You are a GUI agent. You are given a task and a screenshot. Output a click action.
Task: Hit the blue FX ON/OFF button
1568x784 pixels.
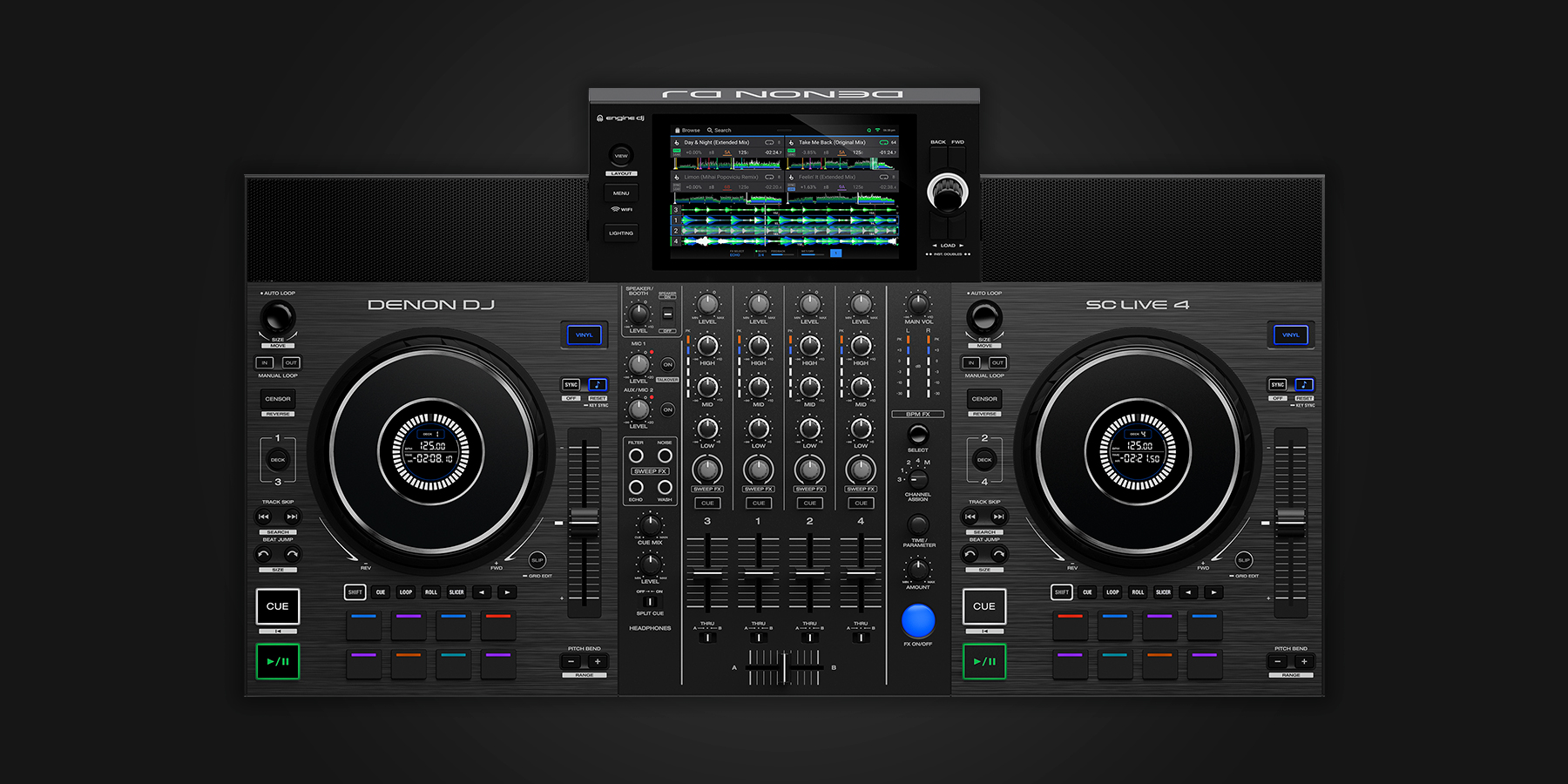pyautogui.click(x=918, y=620)
